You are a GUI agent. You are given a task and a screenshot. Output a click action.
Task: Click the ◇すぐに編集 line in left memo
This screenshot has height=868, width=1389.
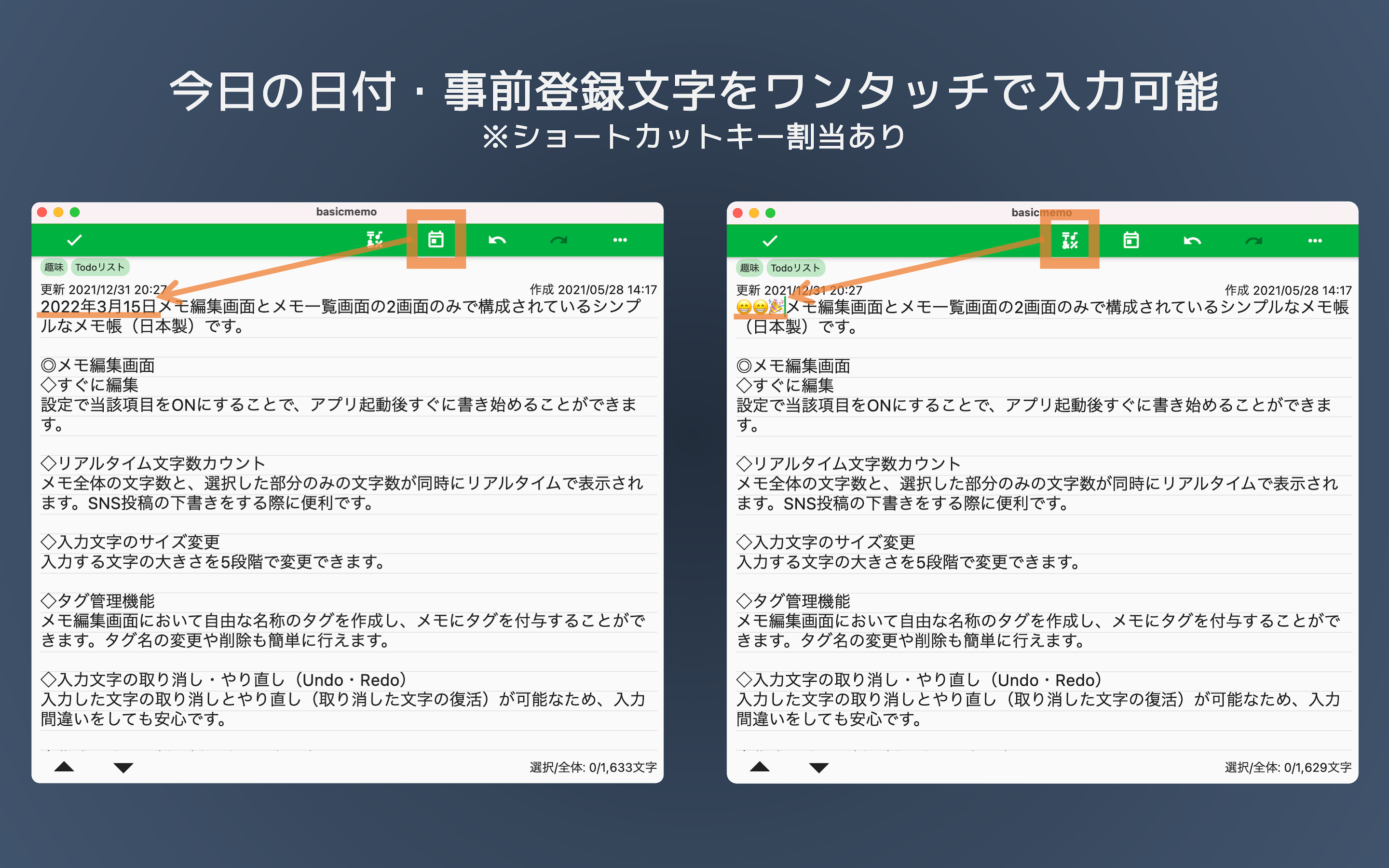90,385
